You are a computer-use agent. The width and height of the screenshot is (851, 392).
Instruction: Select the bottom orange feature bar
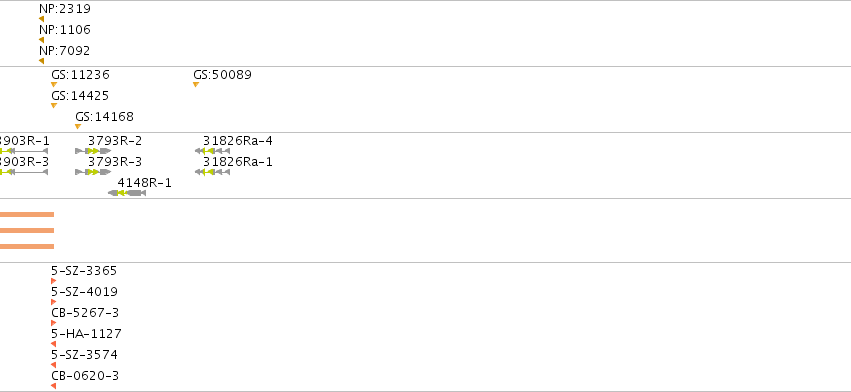tap(27, 246)
